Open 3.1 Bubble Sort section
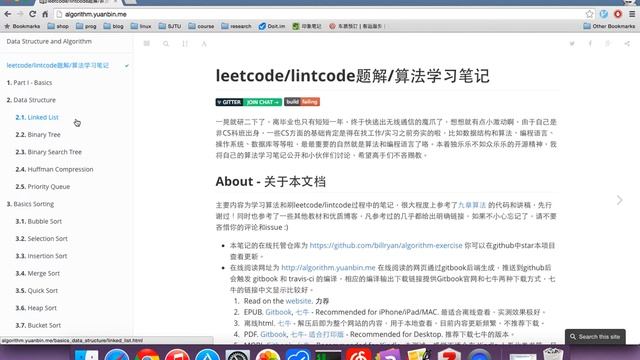This screenshot has height=360, width=640. (39, 221)
